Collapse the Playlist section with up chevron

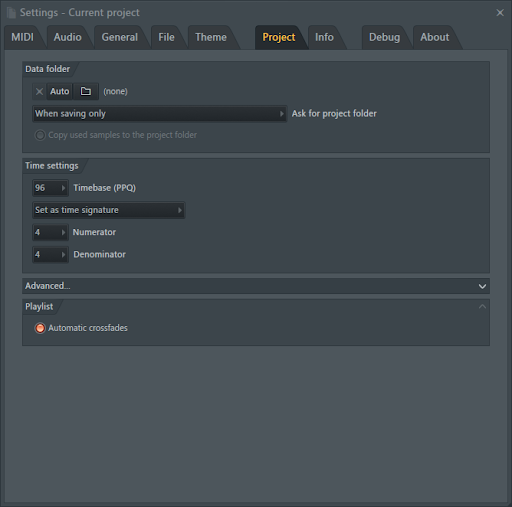tap(482, 306)
